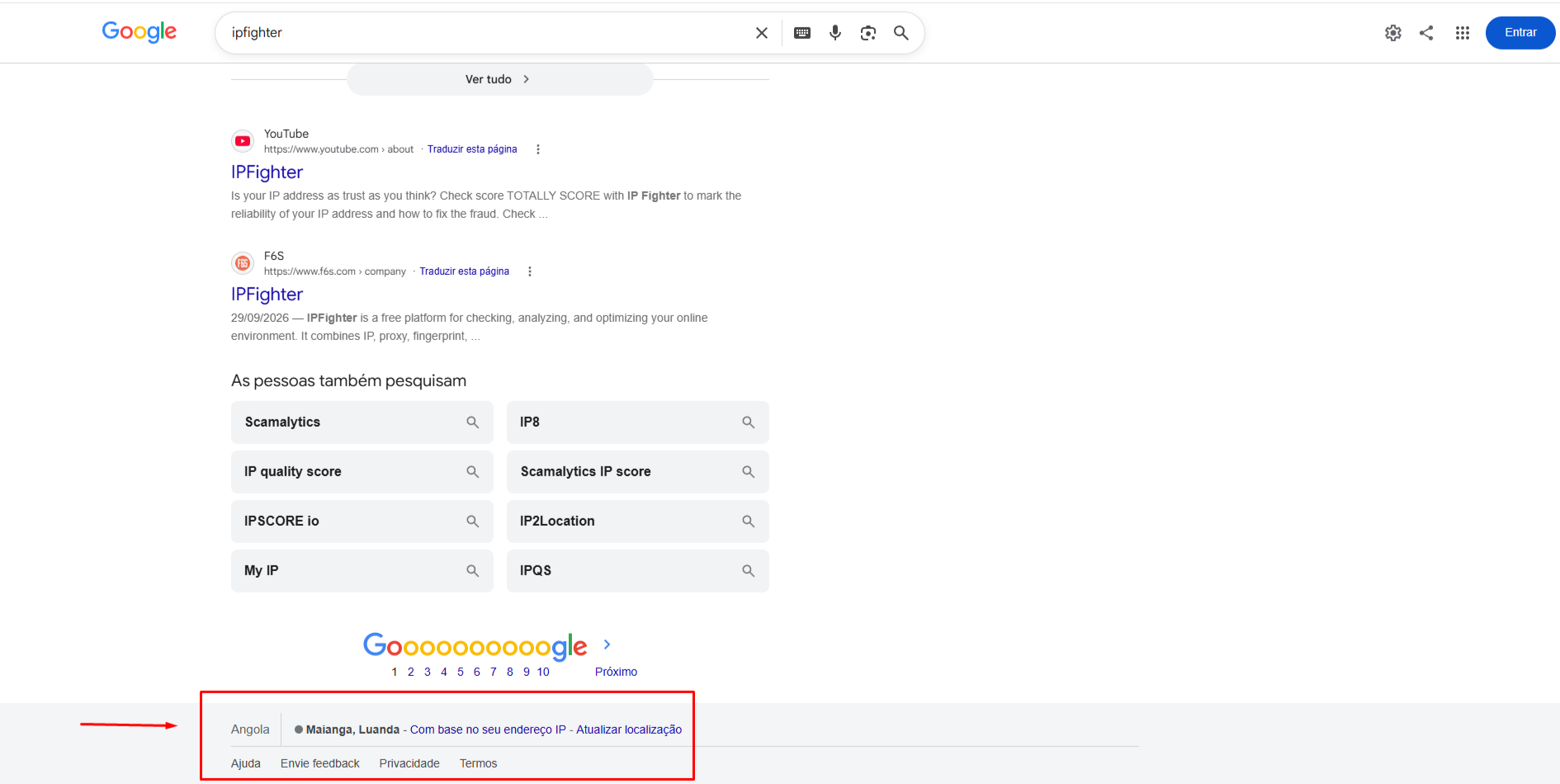The height and width of the screenshot is (784, 1560).
Task: Open the F6S result favicon
Action: click(243, 263)
